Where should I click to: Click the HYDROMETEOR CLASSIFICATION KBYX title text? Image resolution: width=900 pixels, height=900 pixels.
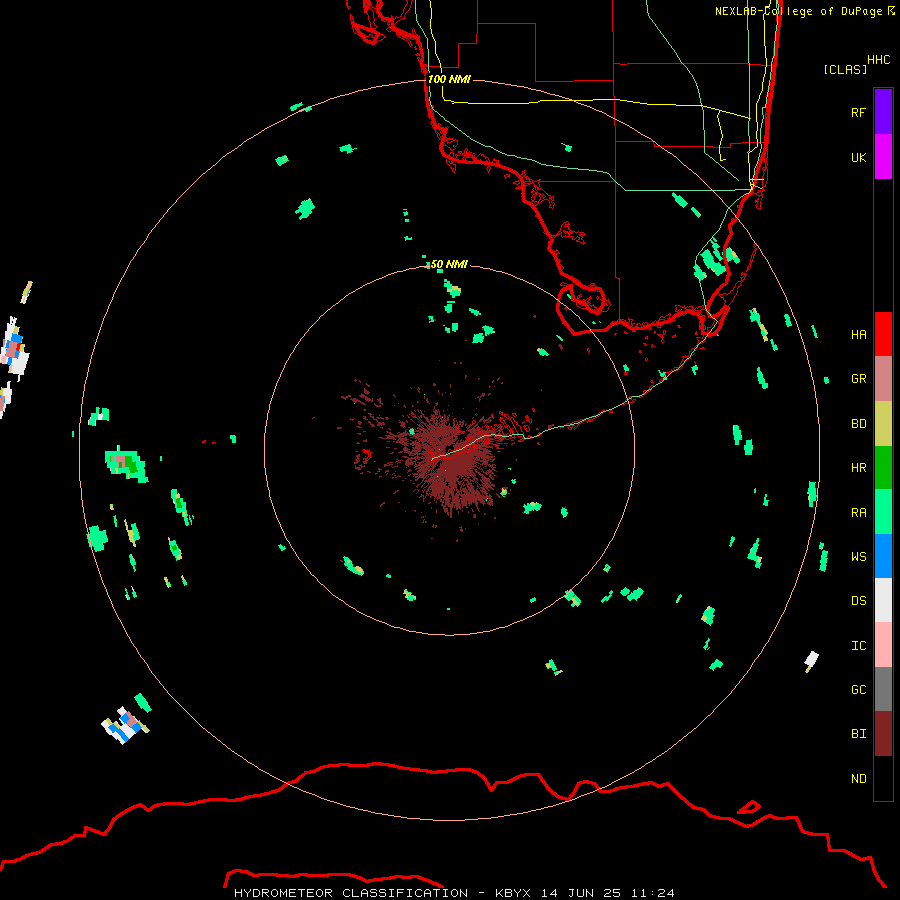click(x=454, y=893)
